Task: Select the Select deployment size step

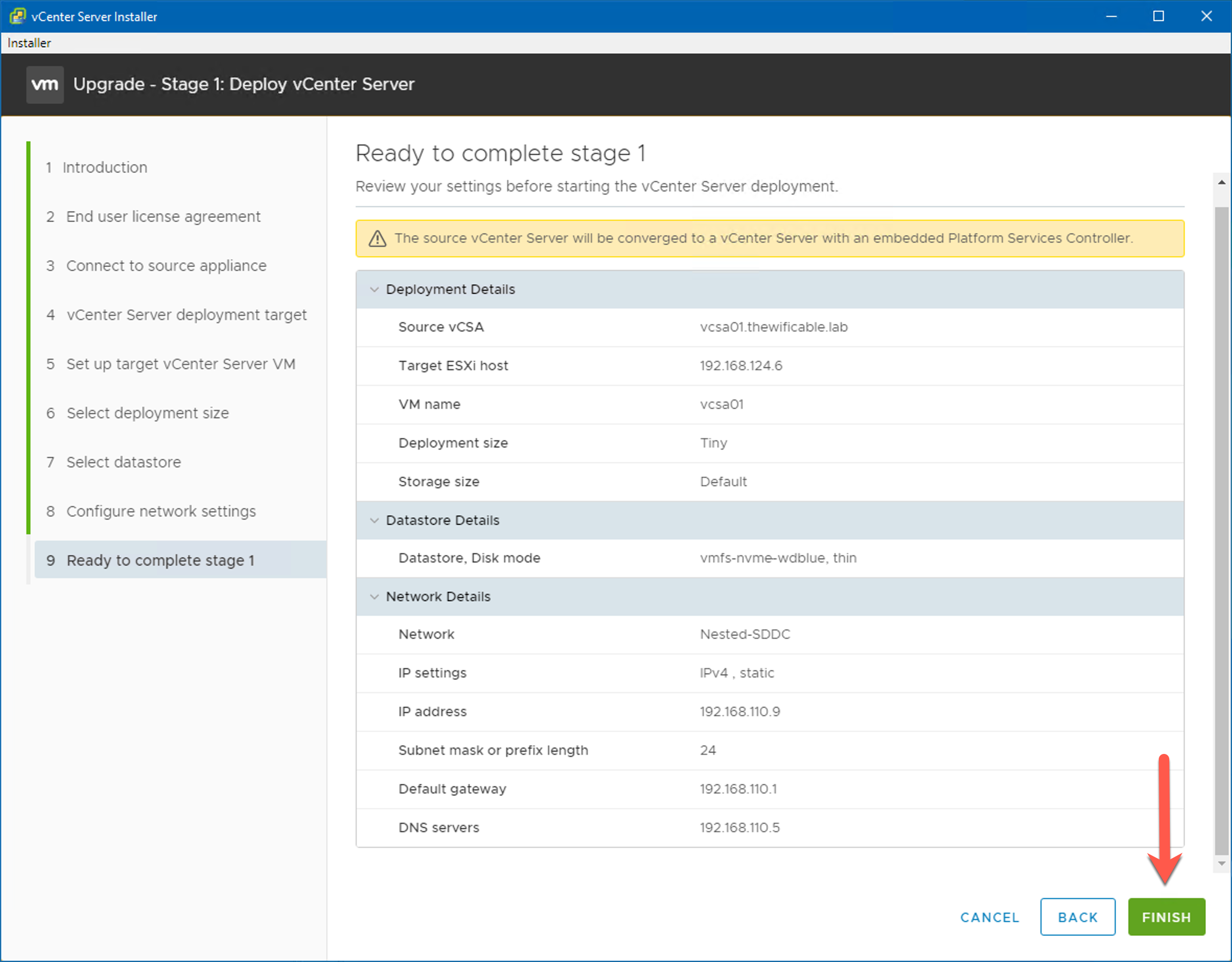Action: pos(147,413)
